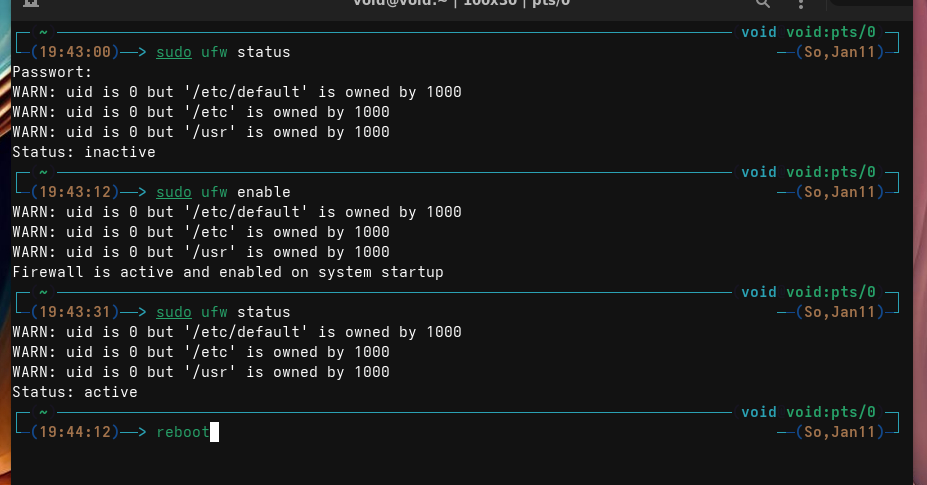927x485 pixels.
Task: Click the sudo ufw status command at 19:43:00
Action: [x=223, y=52]
